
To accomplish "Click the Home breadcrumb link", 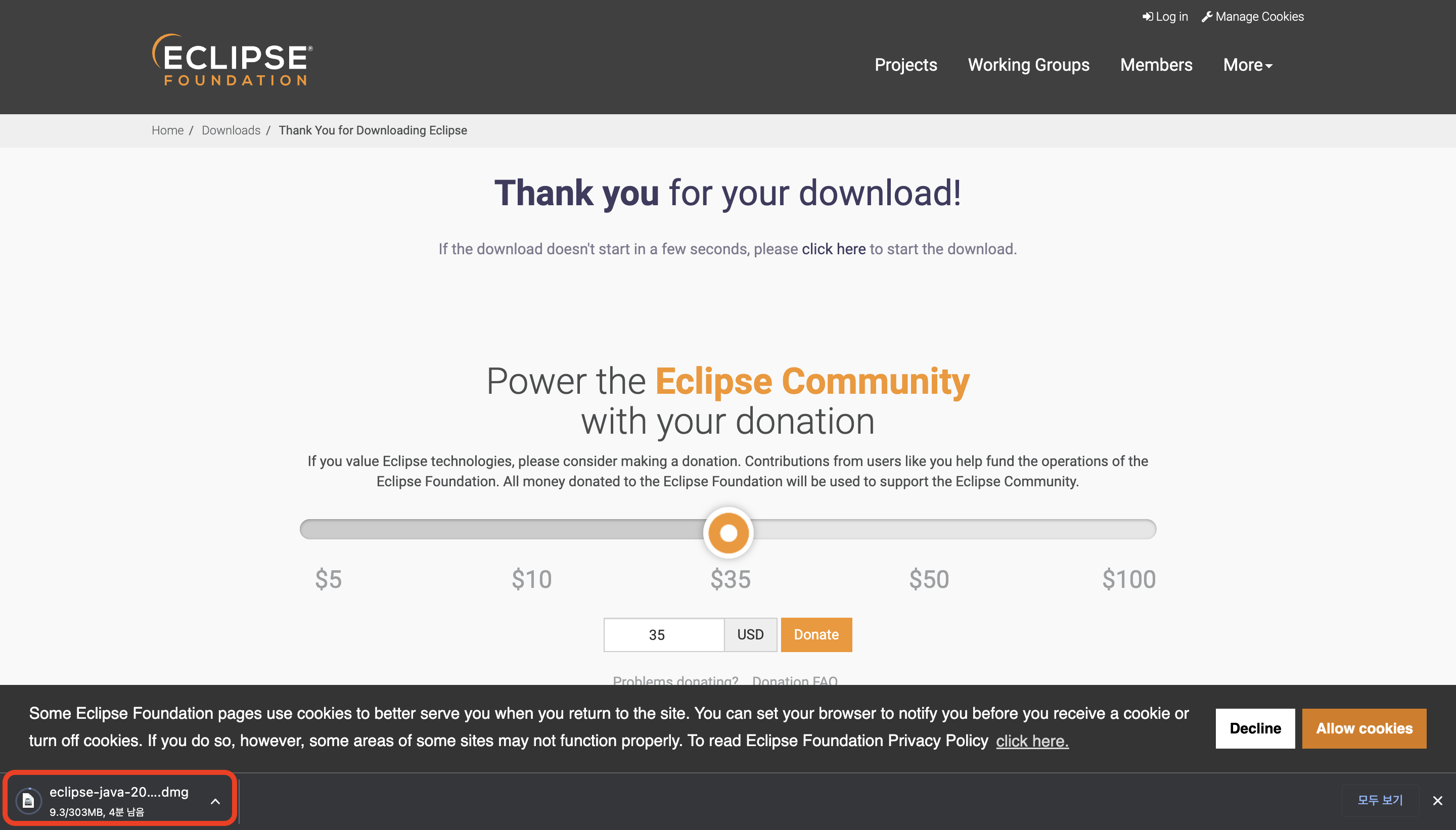I will (167, 130).
